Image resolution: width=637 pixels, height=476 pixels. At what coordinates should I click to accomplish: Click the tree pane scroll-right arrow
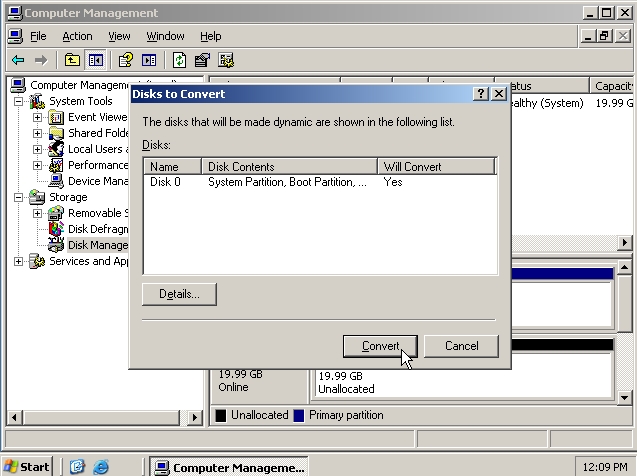(x=194, y=417)
